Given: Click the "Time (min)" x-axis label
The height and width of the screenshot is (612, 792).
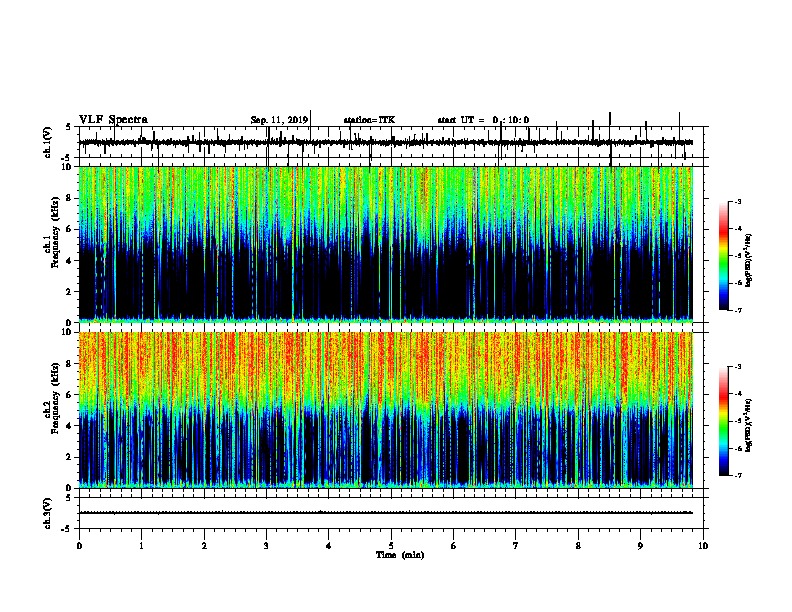Looking at the screenshot, I should pos(400,555).
